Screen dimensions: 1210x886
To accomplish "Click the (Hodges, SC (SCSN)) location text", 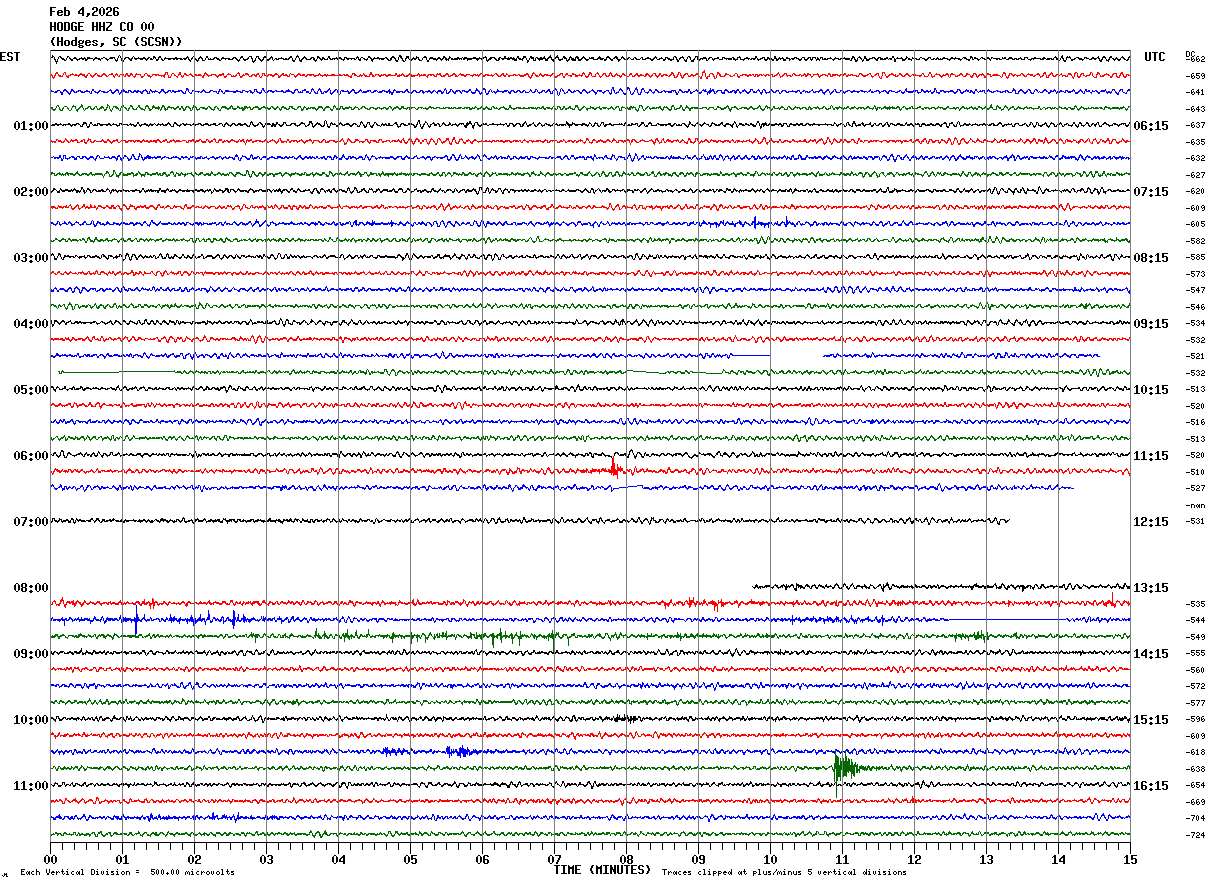I will 116,42.
